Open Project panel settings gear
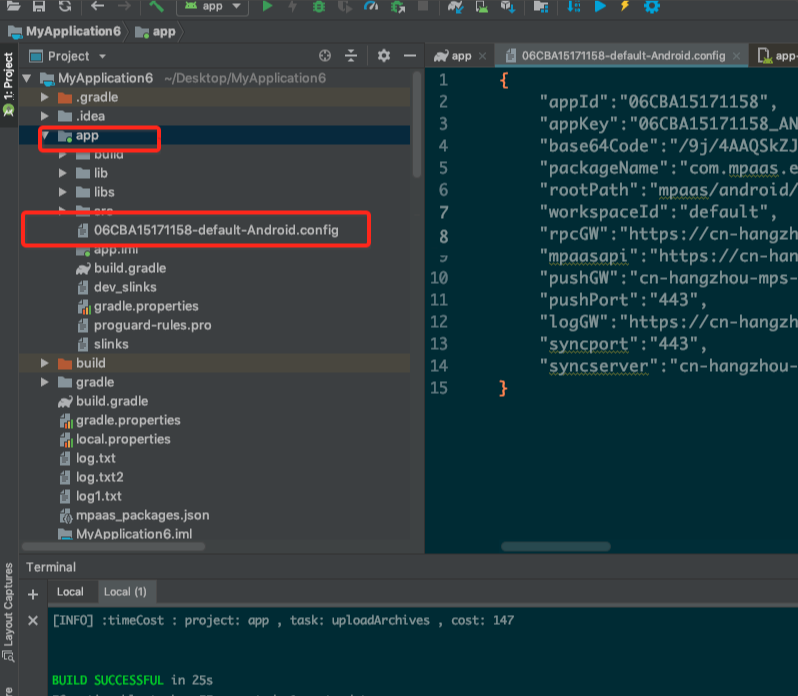 (x=384, y=56)
